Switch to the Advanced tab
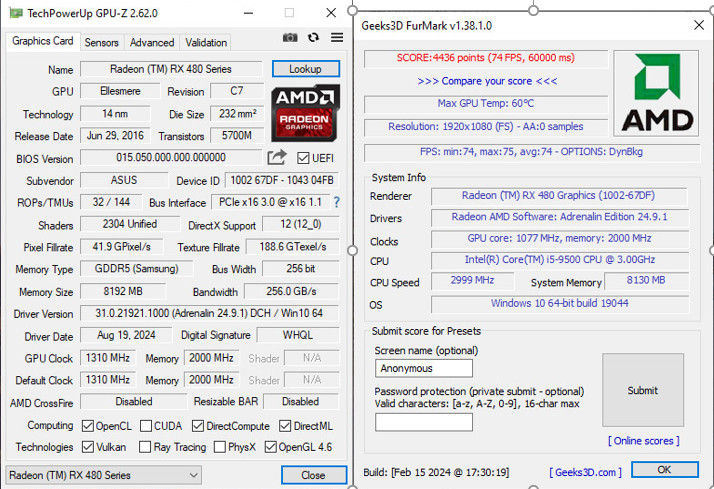The image size is (714, 489). click(x=152, y=42)
